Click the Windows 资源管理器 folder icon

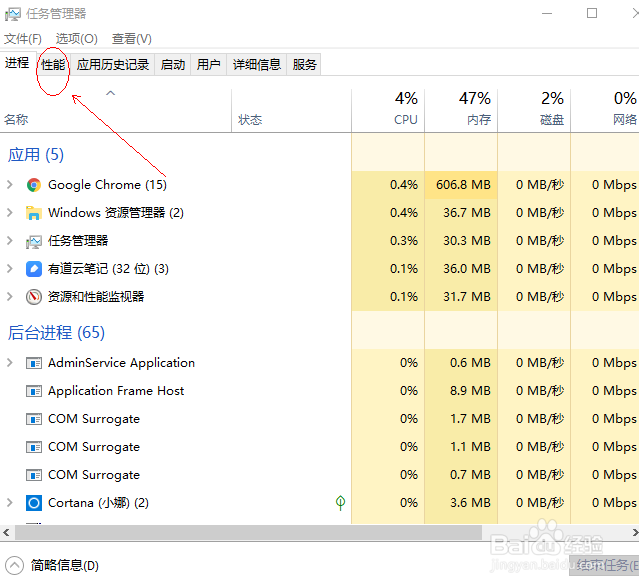tap(34, 213)
